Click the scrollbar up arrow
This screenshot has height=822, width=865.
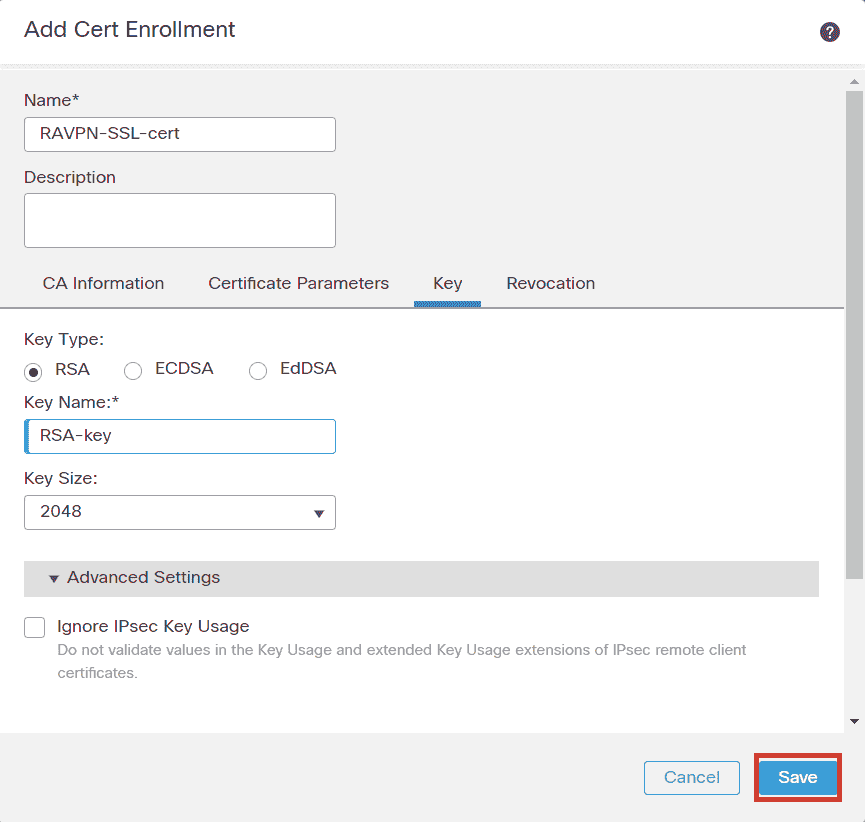854,82
